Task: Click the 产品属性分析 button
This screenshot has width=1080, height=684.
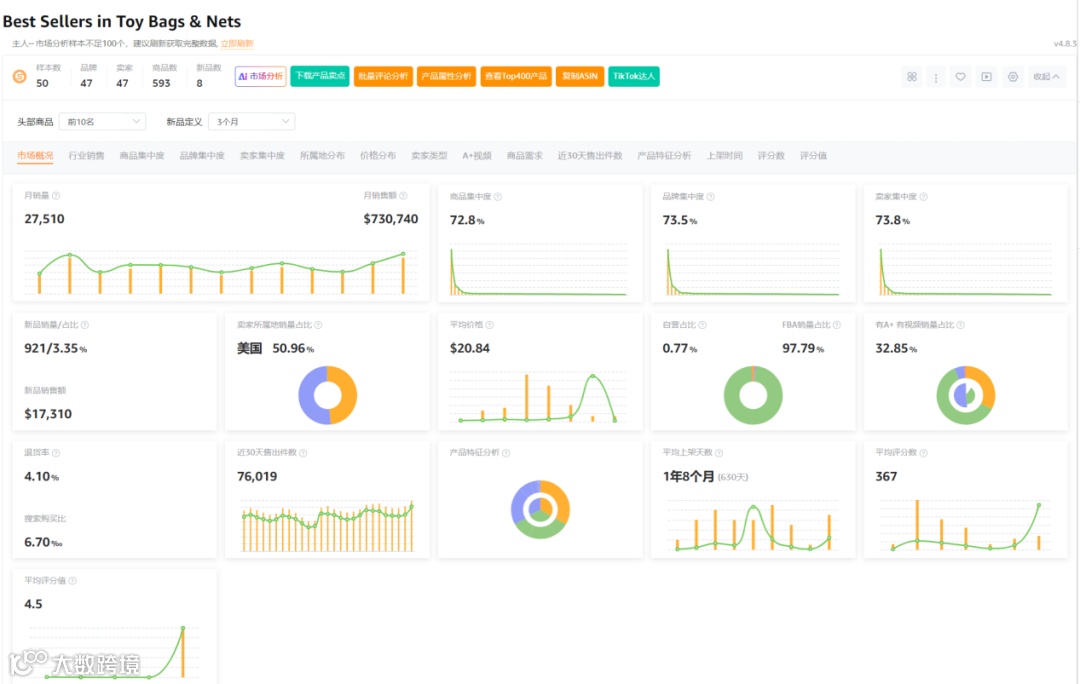Action: point(446,76)
